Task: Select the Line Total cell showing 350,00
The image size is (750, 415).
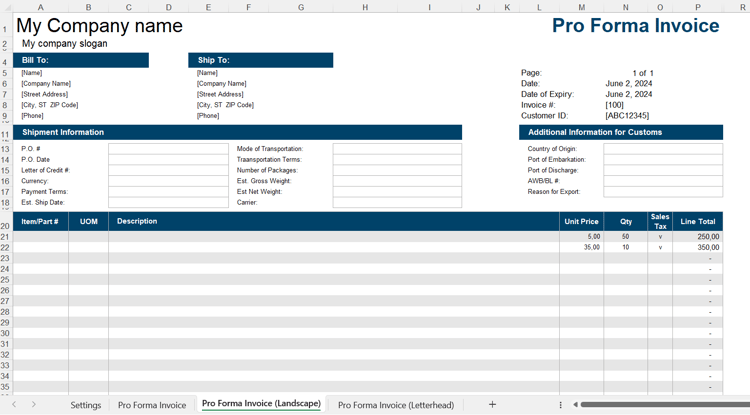Action: (x=697, y=247)
